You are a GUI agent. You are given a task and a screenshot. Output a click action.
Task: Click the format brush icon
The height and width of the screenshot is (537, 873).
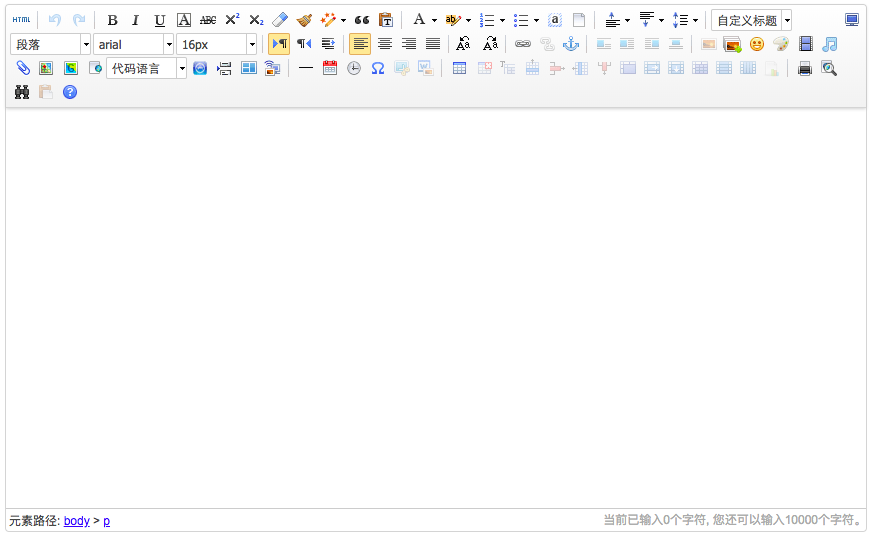(304, 20)
